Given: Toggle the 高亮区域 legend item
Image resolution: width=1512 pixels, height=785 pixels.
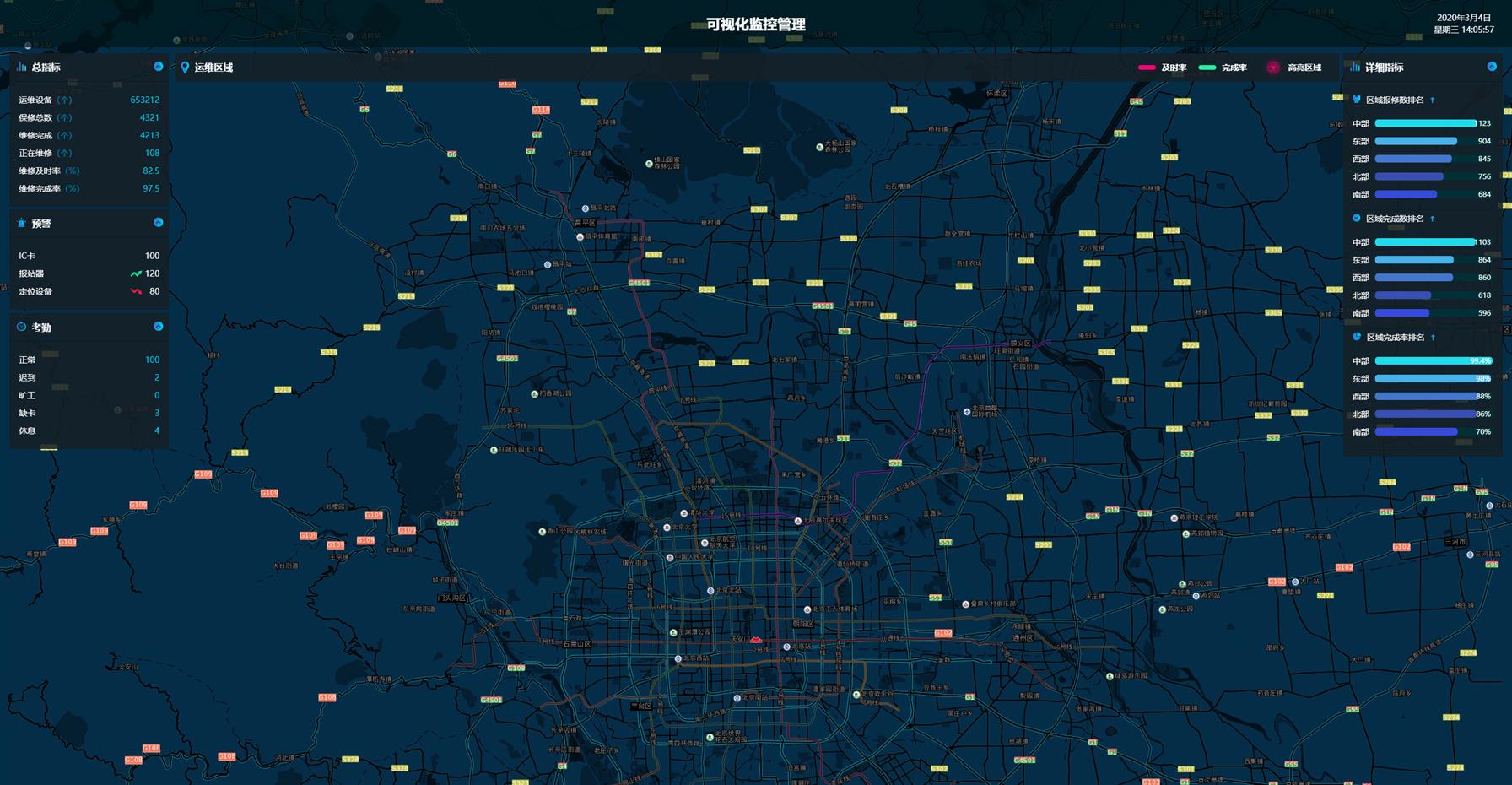Looking at the screenshot, I should click(1294, 68).
